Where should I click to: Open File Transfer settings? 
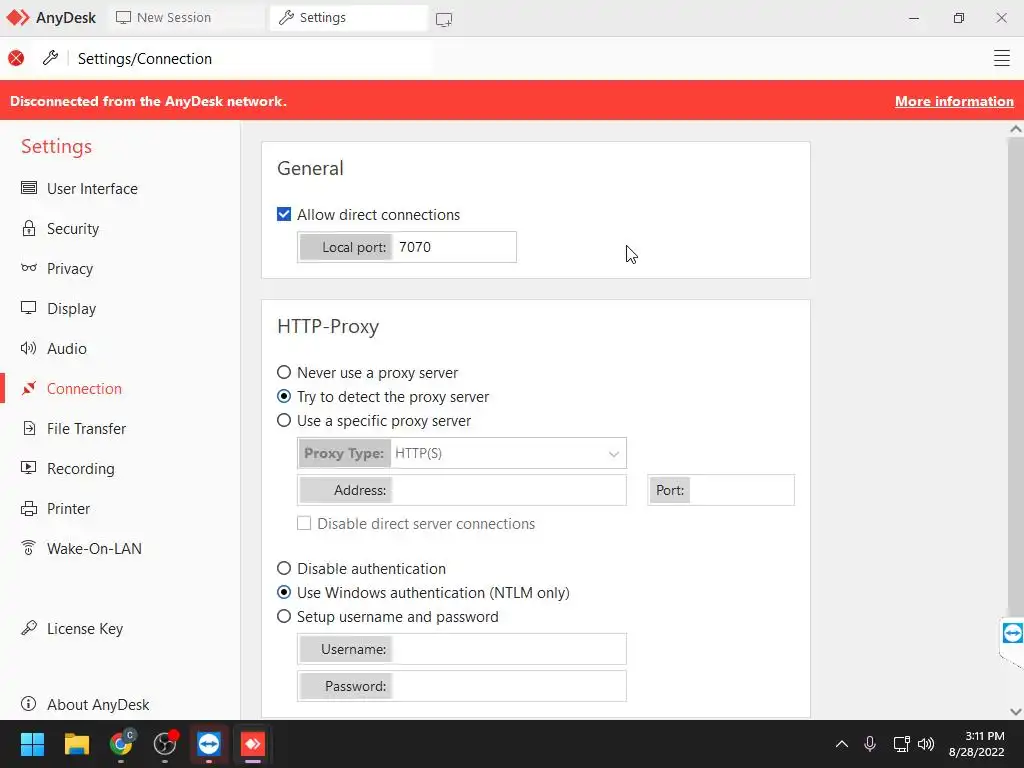click(86, 428)
